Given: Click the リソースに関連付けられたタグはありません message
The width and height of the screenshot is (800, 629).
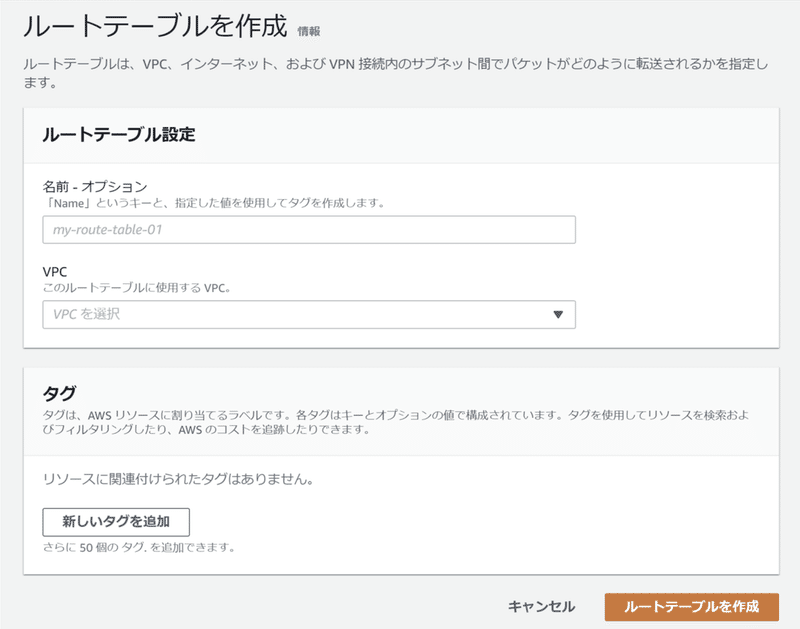Looking at the screenshot, I should coord(178,479).
